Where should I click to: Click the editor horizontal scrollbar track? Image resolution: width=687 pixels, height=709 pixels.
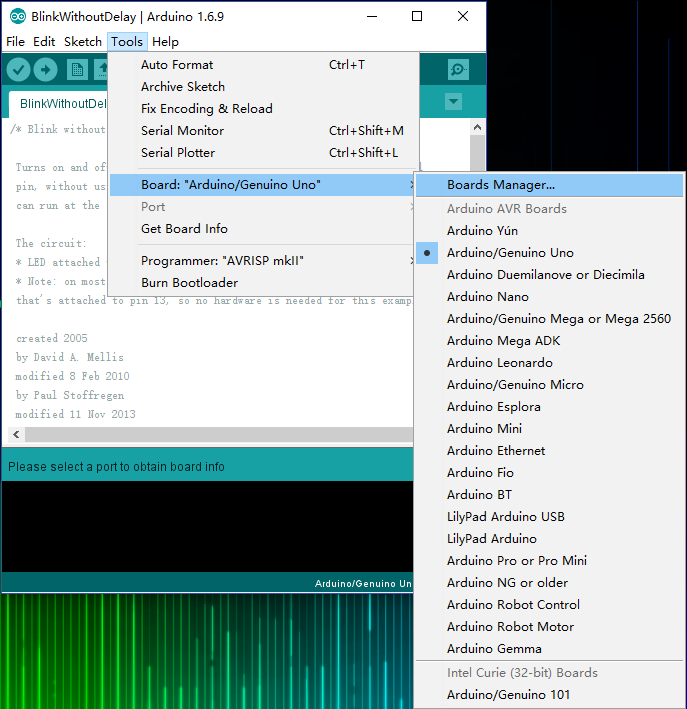point(219,435)
